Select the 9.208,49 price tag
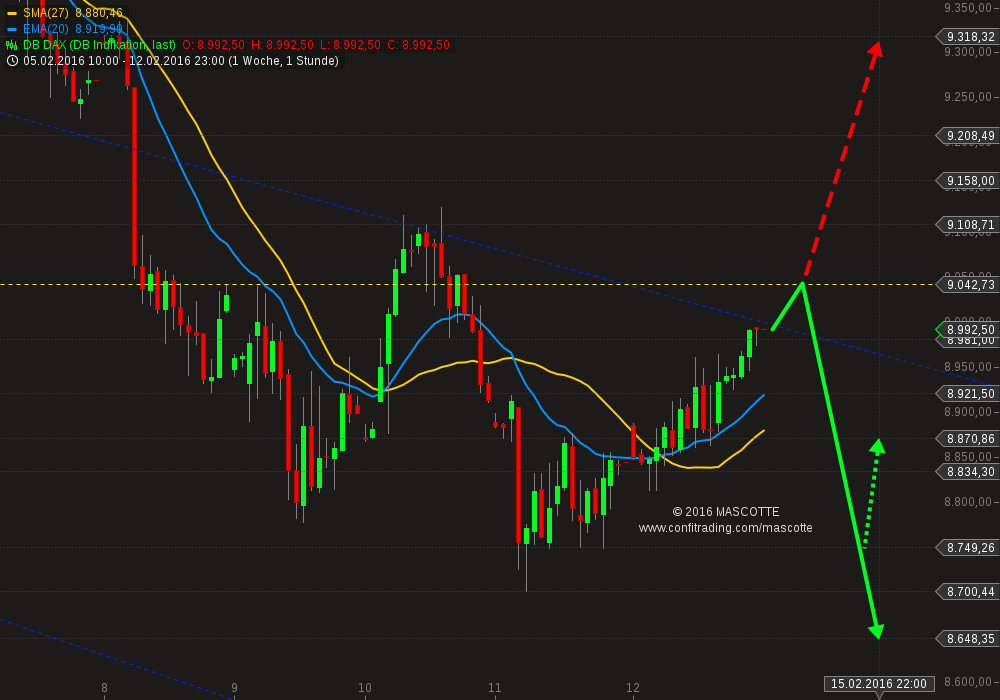The image size is (1000, 700). coord(966,135)
